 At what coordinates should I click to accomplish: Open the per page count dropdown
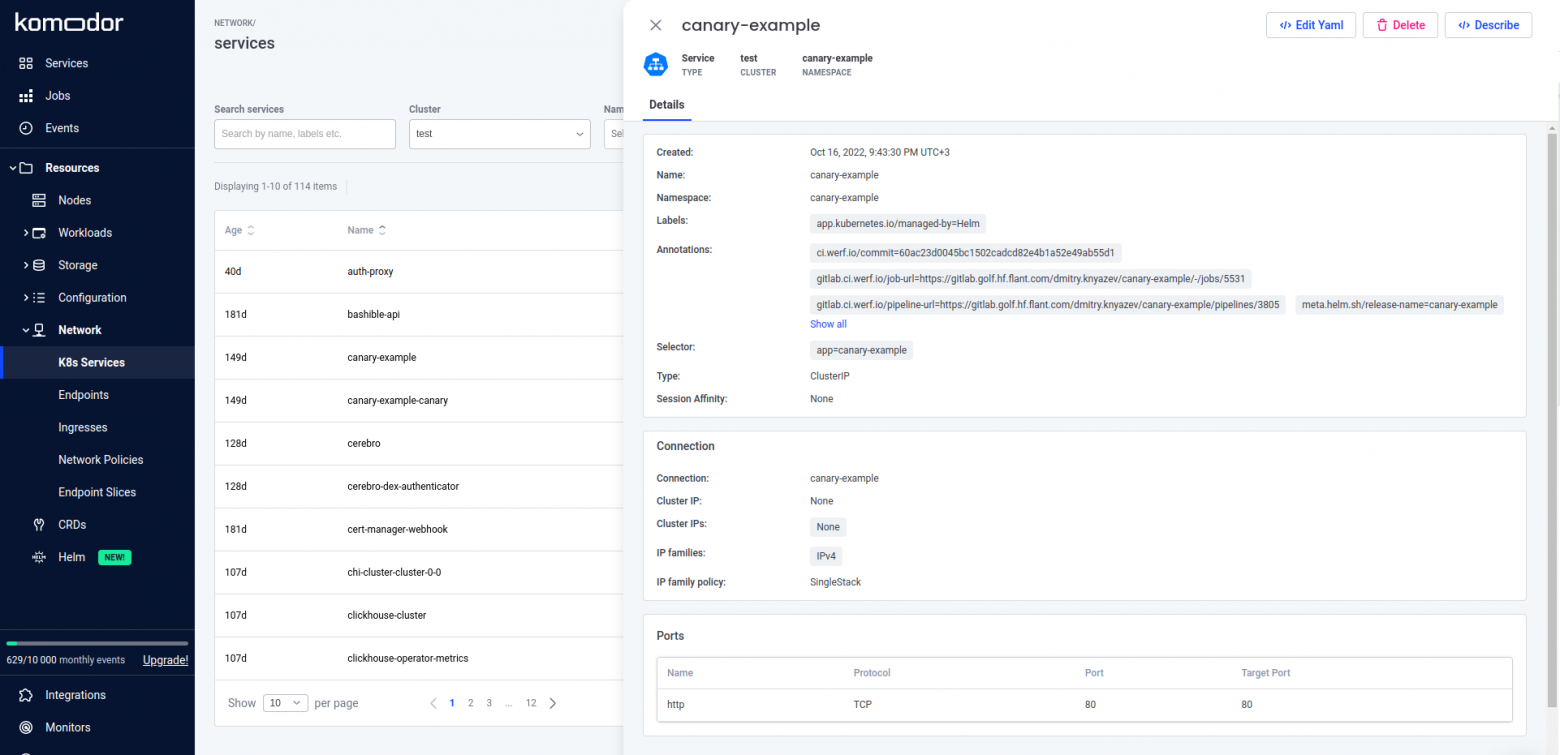pyautogui.click(x=286, y=703)
